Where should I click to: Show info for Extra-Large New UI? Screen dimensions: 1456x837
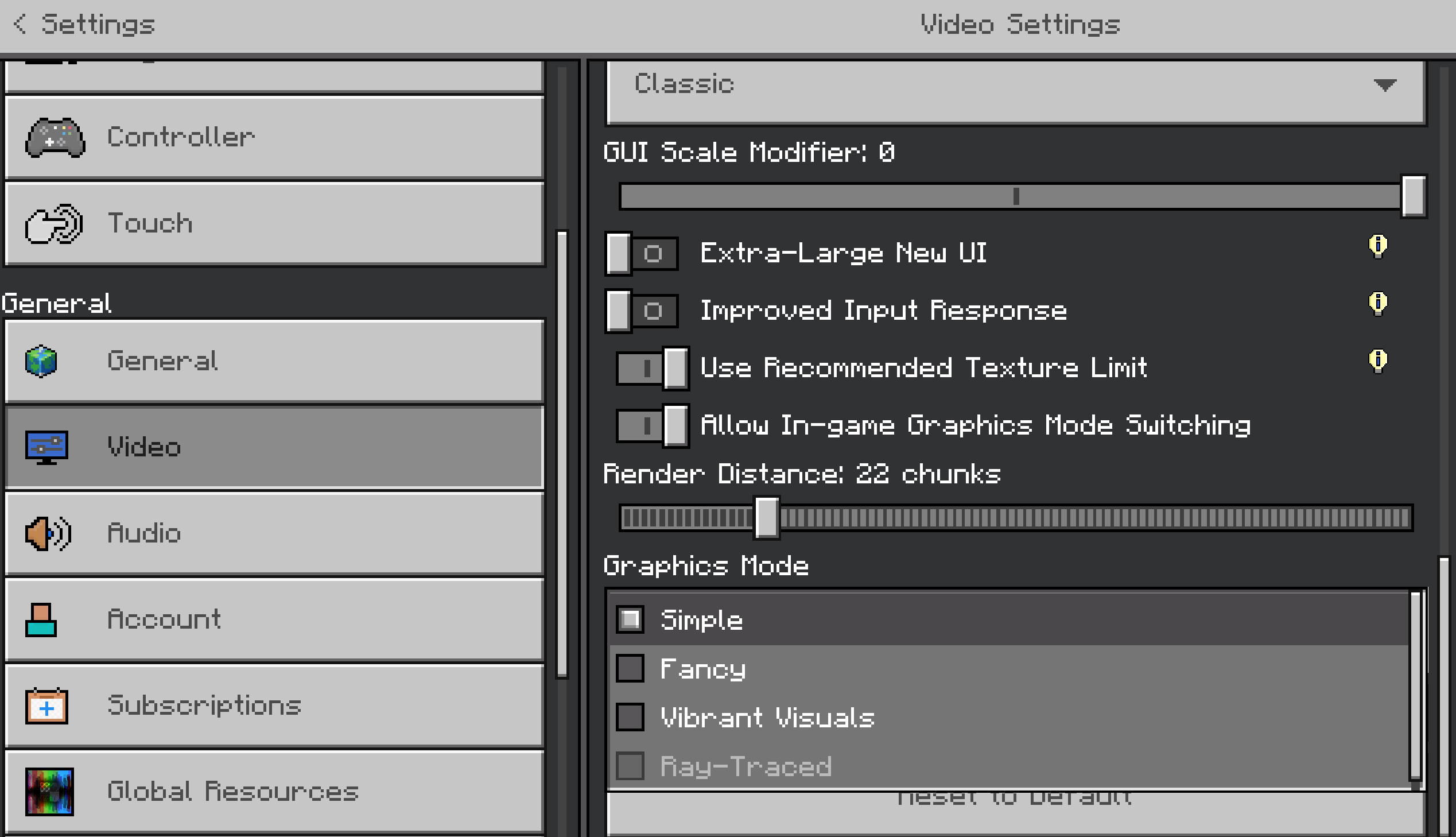[x=1377, y=247]
